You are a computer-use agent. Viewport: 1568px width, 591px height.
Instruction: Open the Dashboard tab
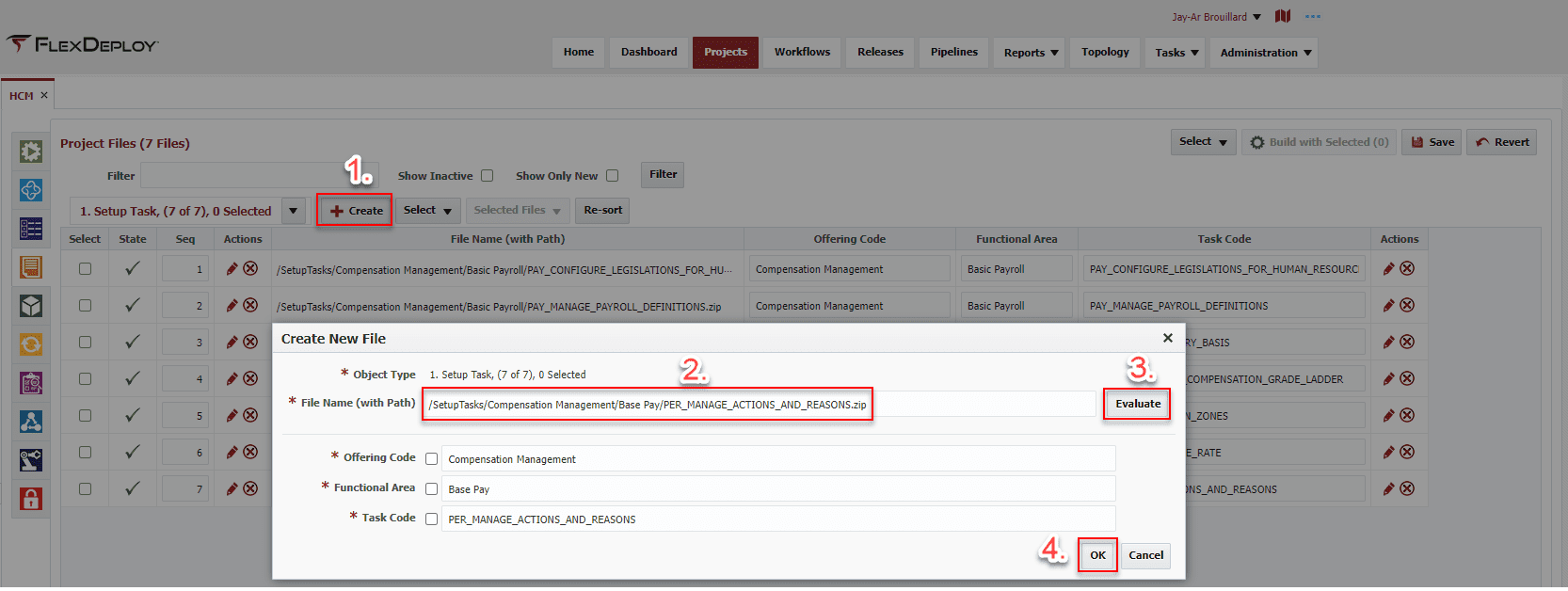click(649, 53)
